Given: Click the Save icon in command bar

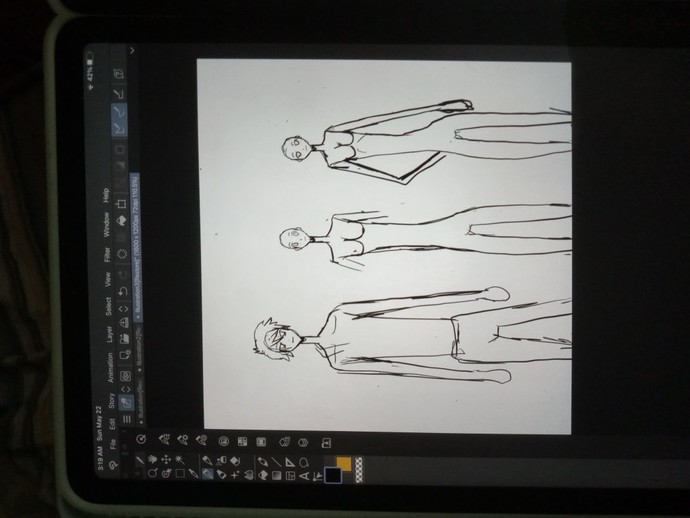Looking at the screenshot, I should 124,322.
